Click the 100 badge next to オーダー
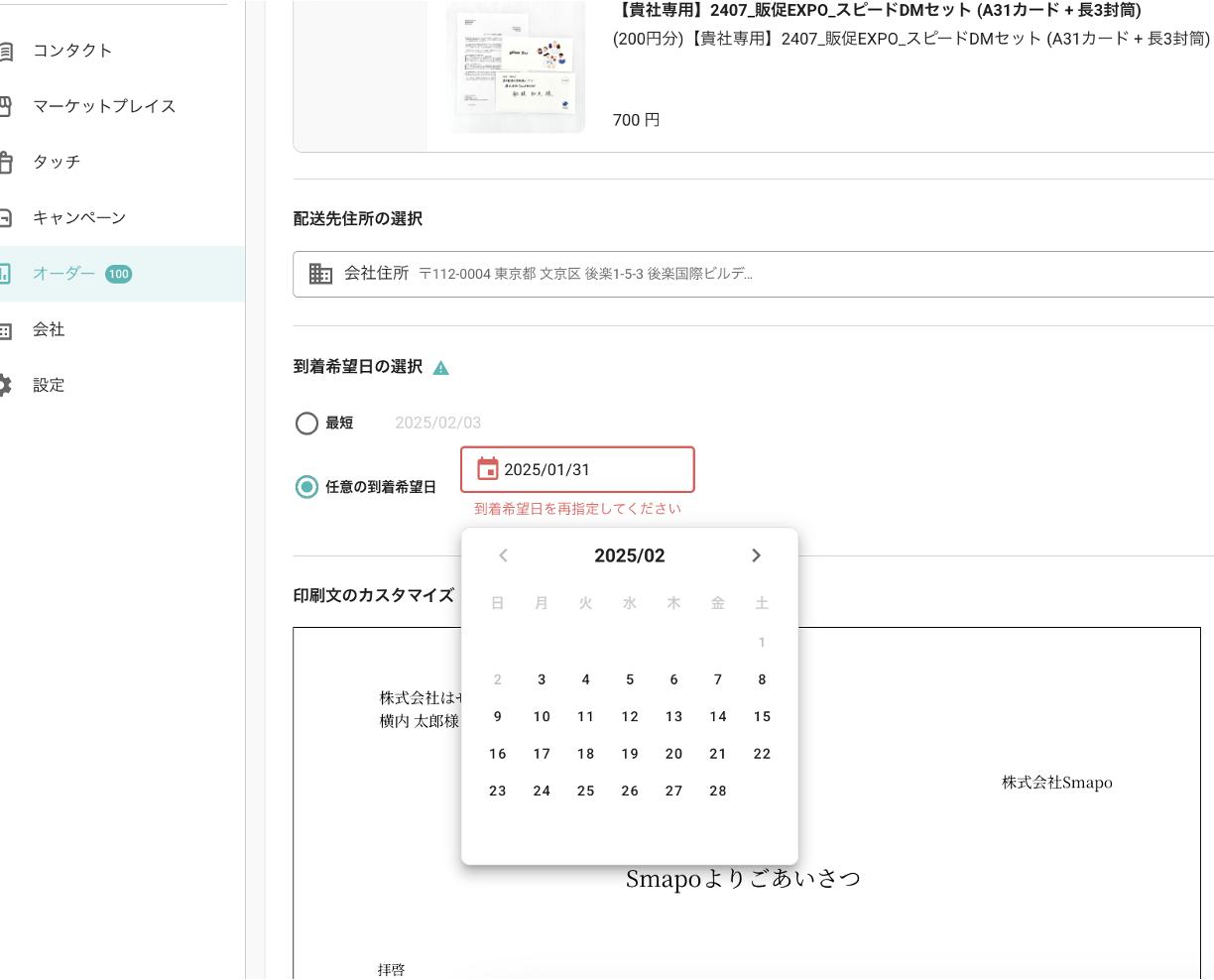1214x980 pixels. pos(119,274)
